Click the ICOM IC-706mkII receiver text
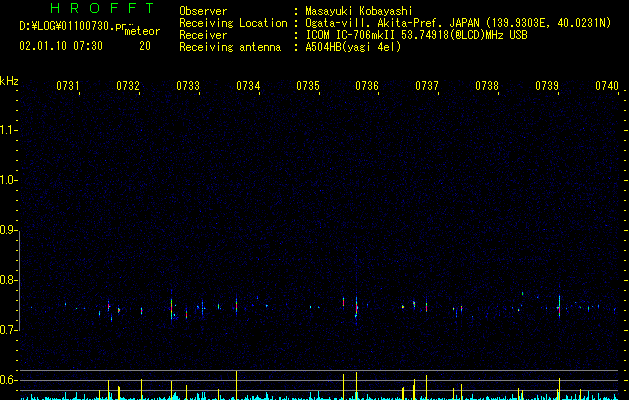The image size is (629, 400). (416, 35)
